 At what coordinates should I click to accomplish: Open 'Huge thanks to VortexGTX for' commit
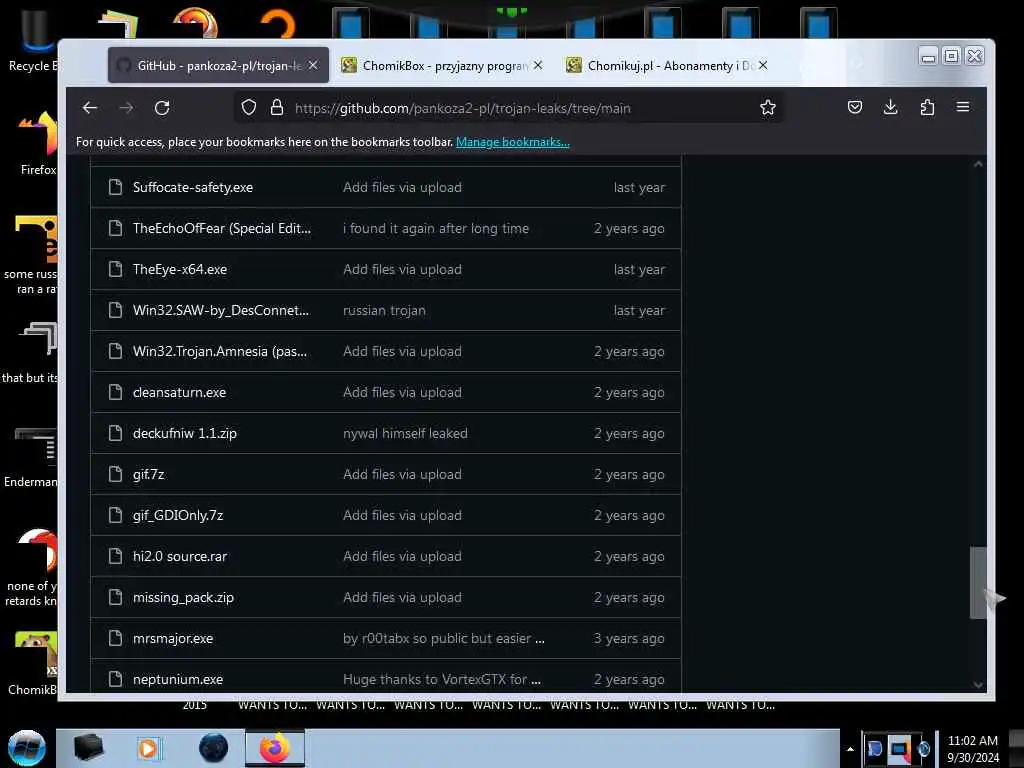point(441,679)
